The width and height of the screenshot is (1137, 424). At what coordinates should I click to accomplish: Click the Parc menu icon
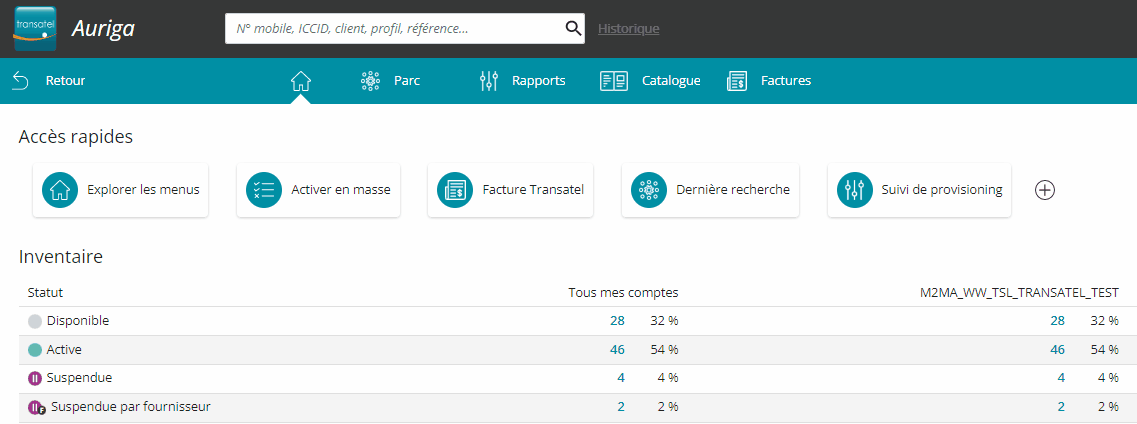371,80
